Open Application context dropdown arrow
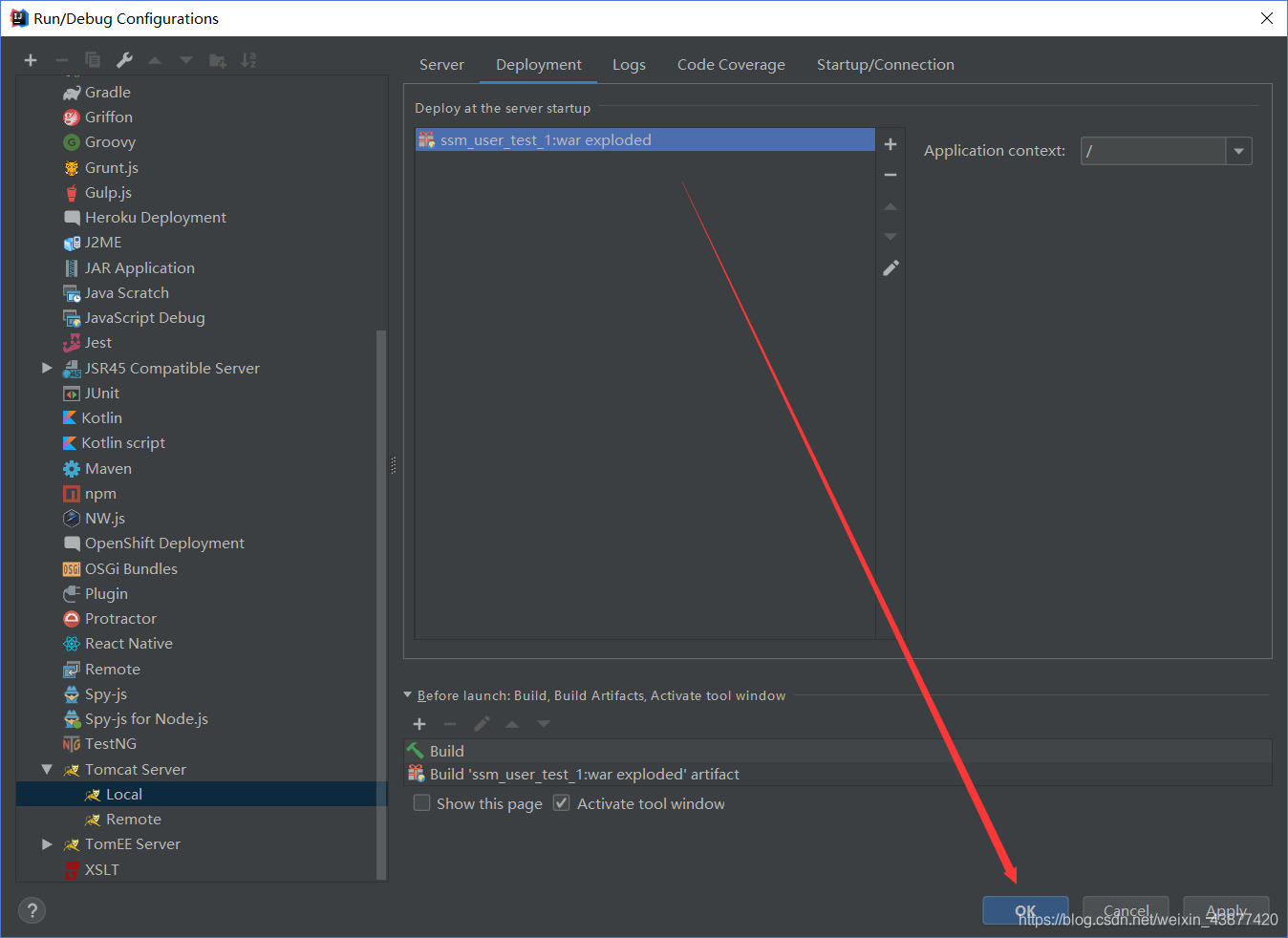1288x938 pixels. tap(1239, 151)
